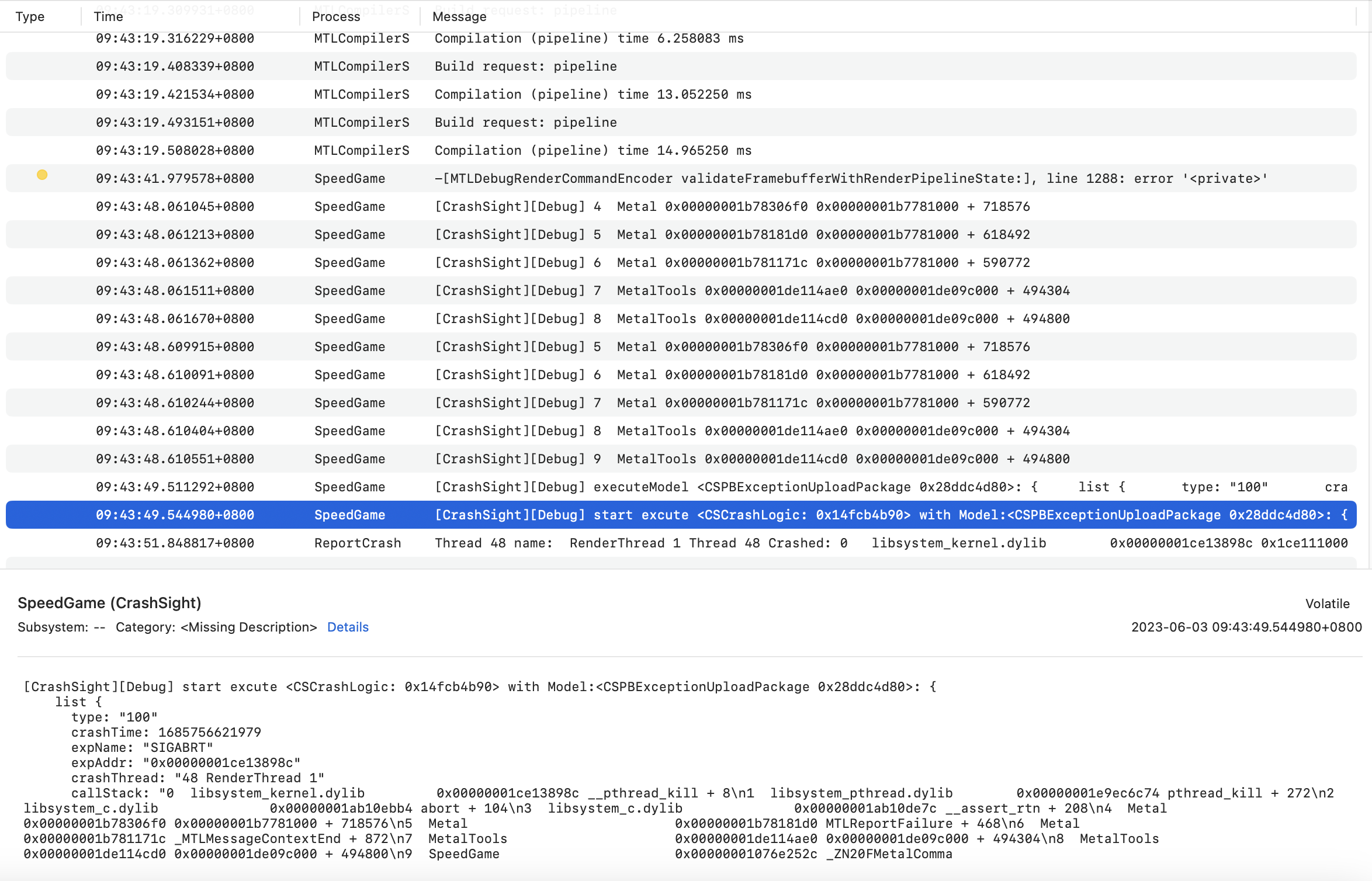Click the Process column header
1372x881 pixels.
tap(336, 16)
